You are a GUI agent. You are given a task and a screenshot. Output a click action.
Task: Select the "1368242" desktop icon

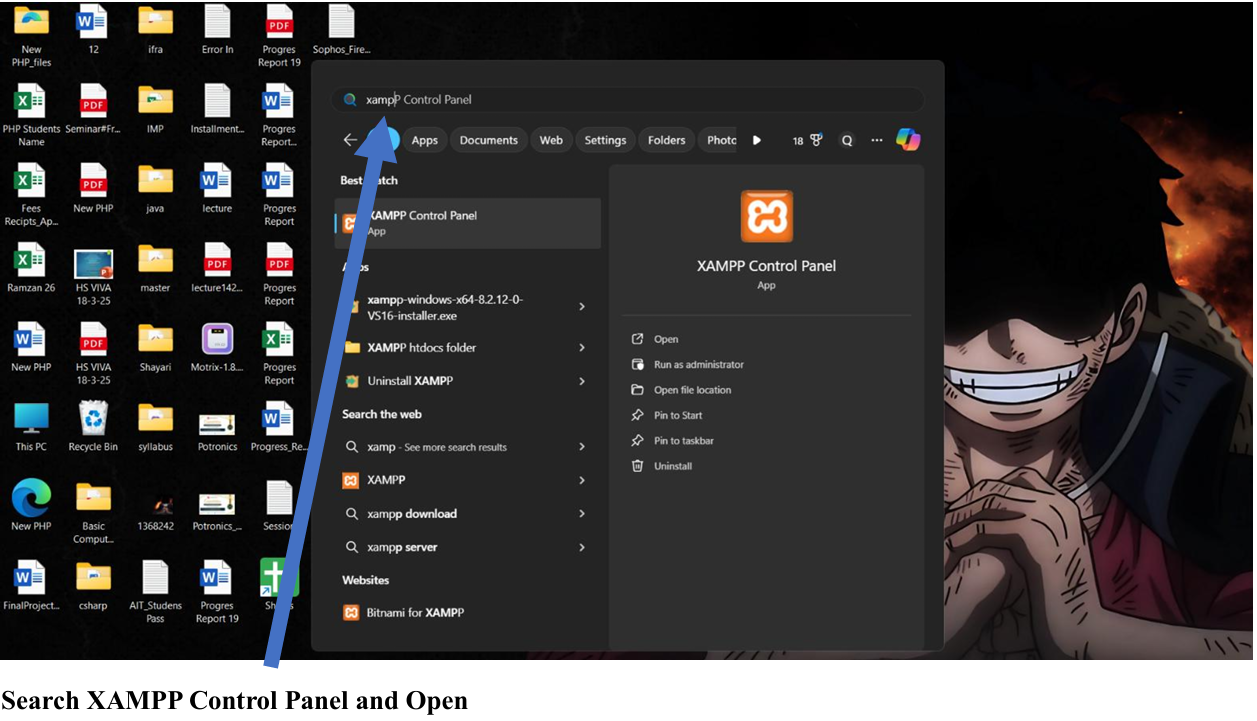(x=155, y=511)
